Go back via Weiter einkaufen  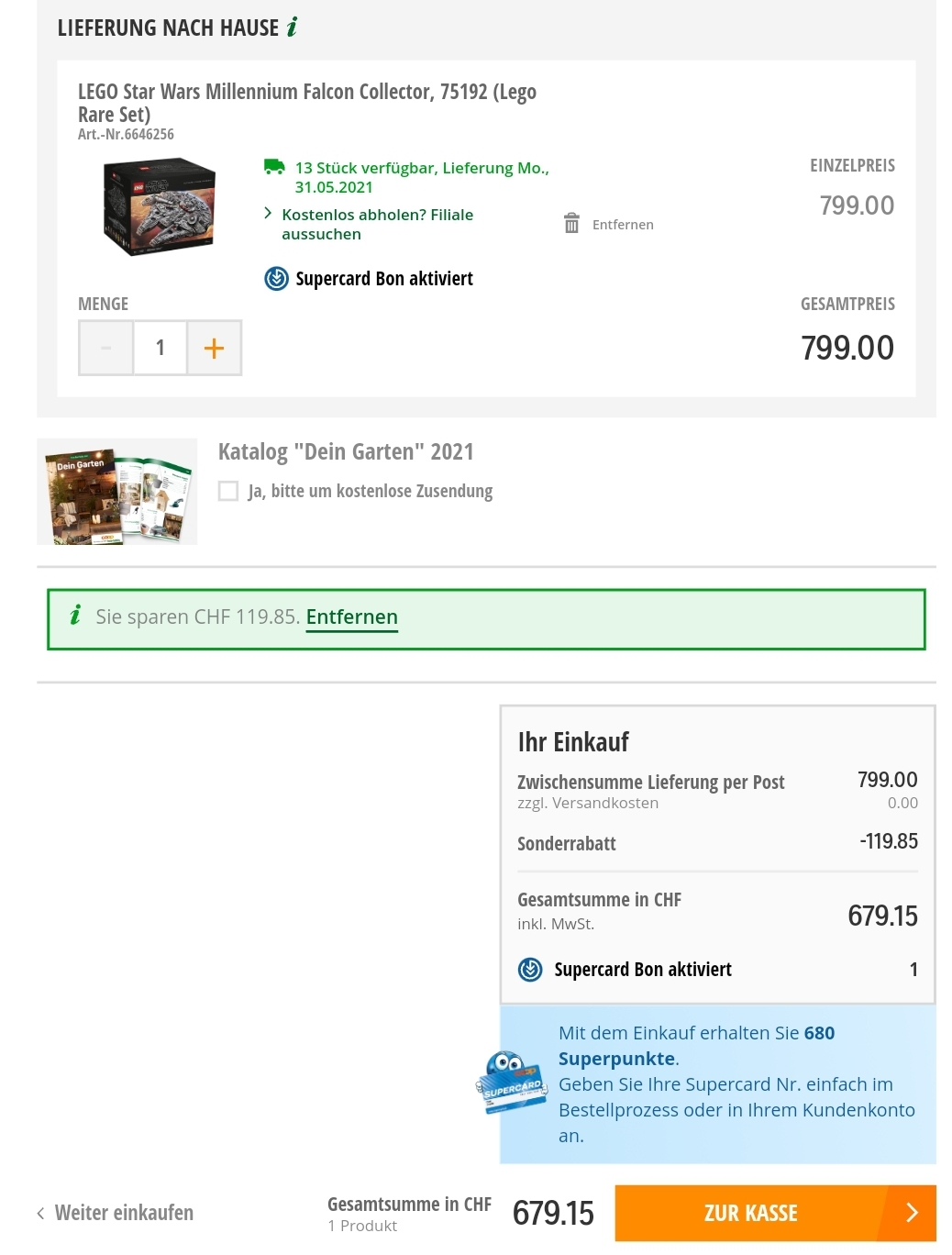[x=116, y=1213]
